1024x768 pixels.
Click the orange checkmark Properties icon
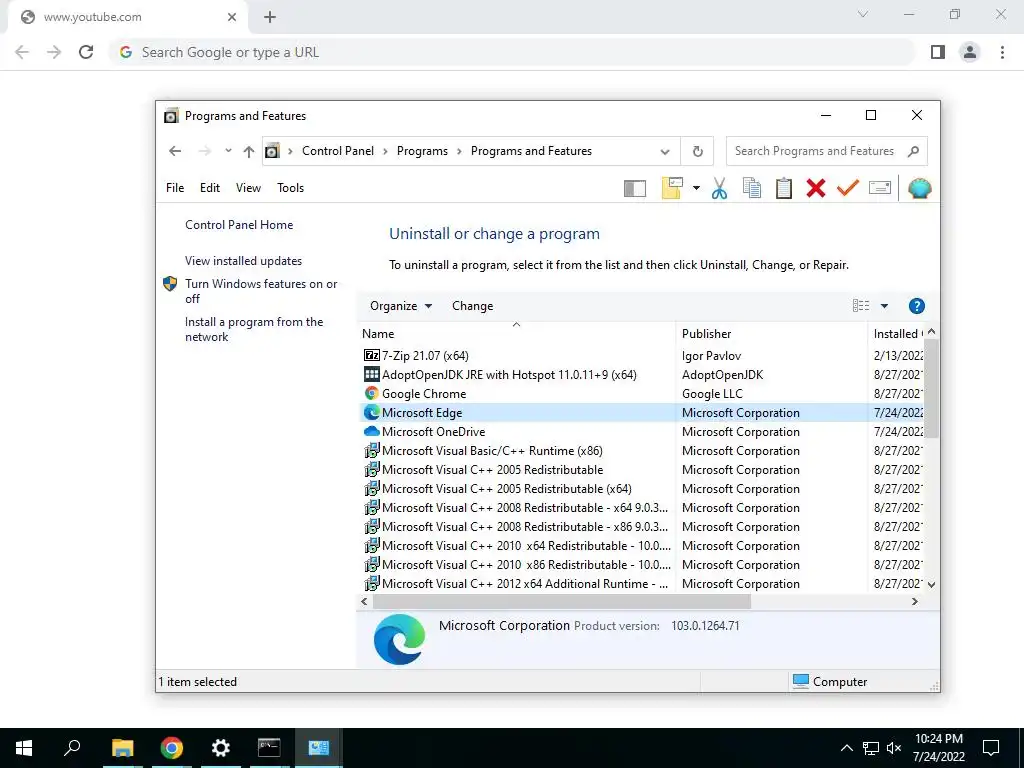(848, 188)
